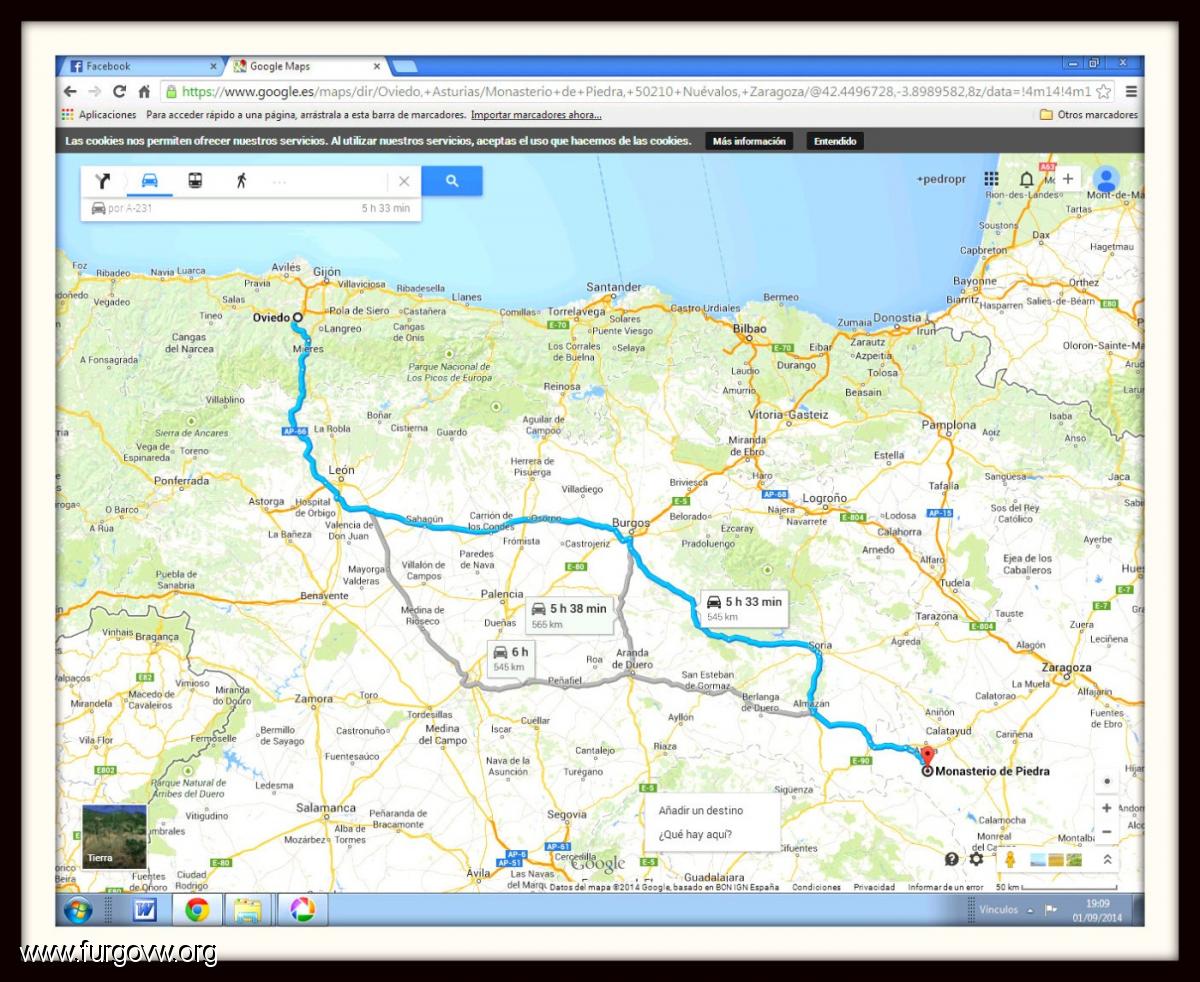The width and height of the screenshot is (1200, 982).
Task: Open the Aplicaciones bookmark shortcut
Action: [x=99, y=115]
